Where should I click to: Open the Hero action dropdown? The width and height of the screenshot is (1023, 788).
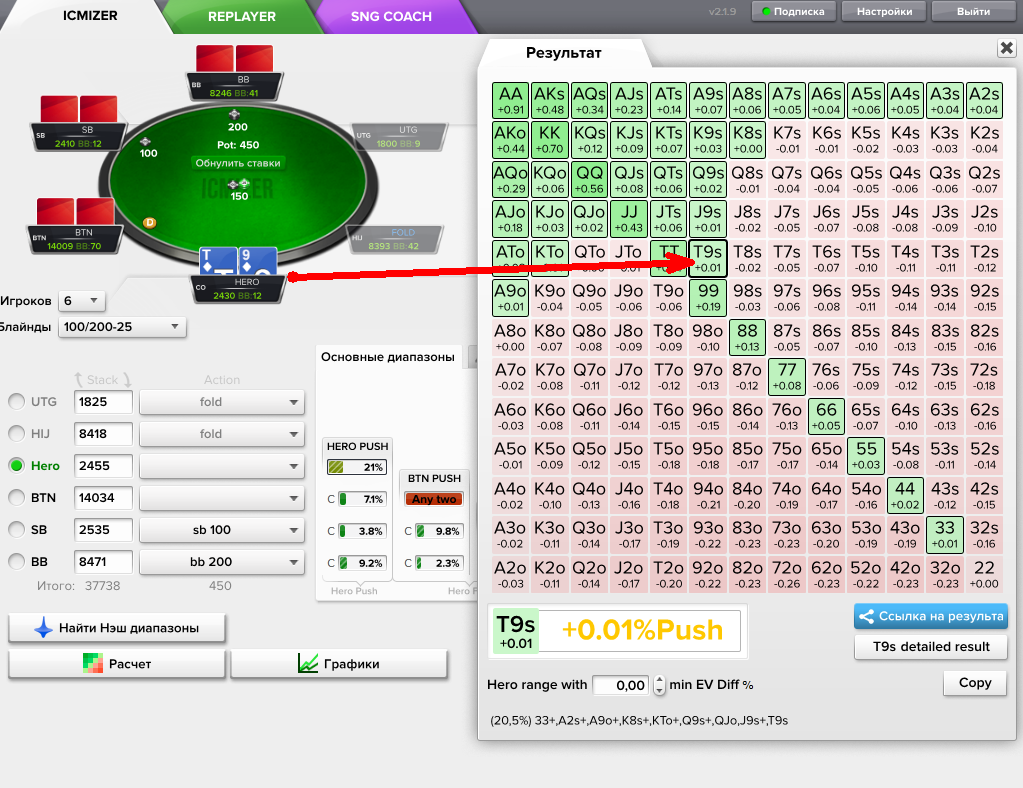222,466
